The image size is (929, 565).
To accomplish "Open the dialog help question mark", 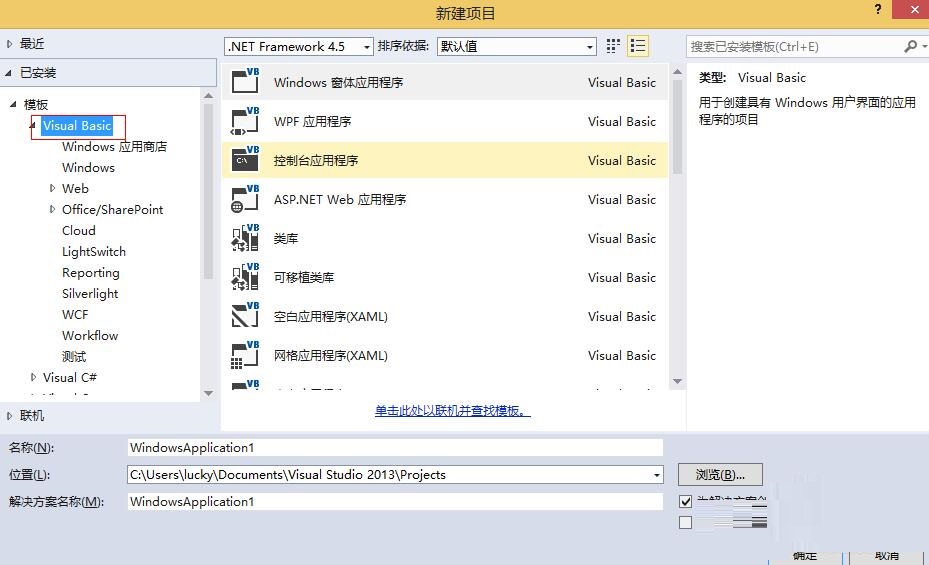I will (878, 9).
